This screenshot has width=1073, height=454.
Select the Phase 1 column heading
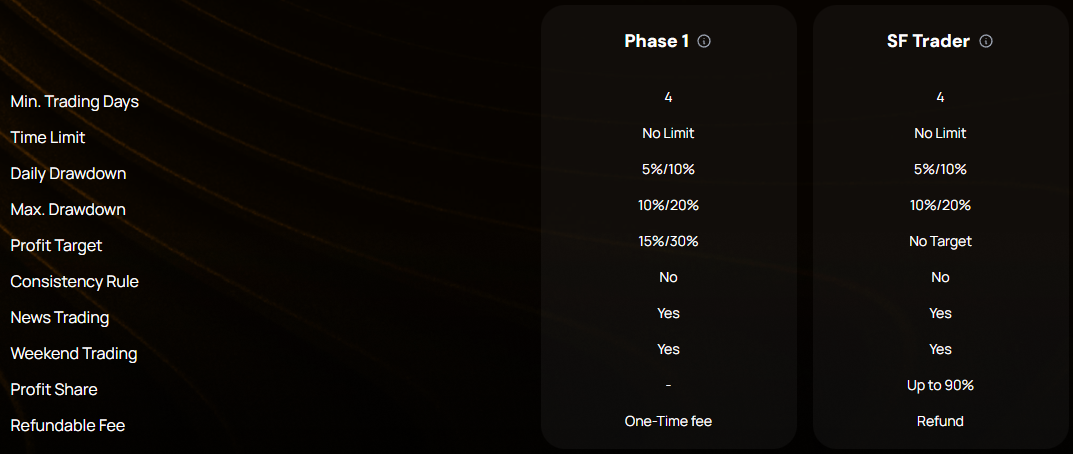pyautogui.click(x=657, y=42)
